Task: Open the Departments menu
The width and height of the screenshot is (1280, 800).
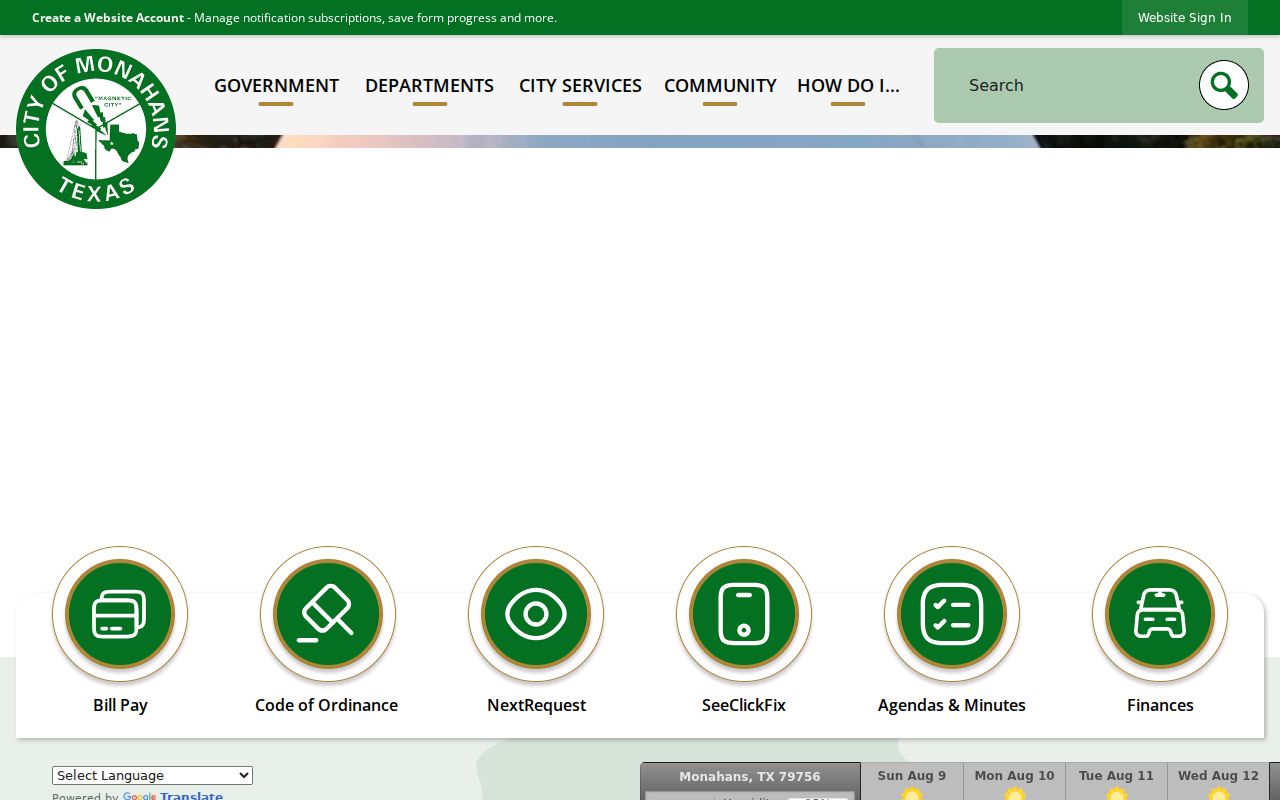Action: [429, 86]
